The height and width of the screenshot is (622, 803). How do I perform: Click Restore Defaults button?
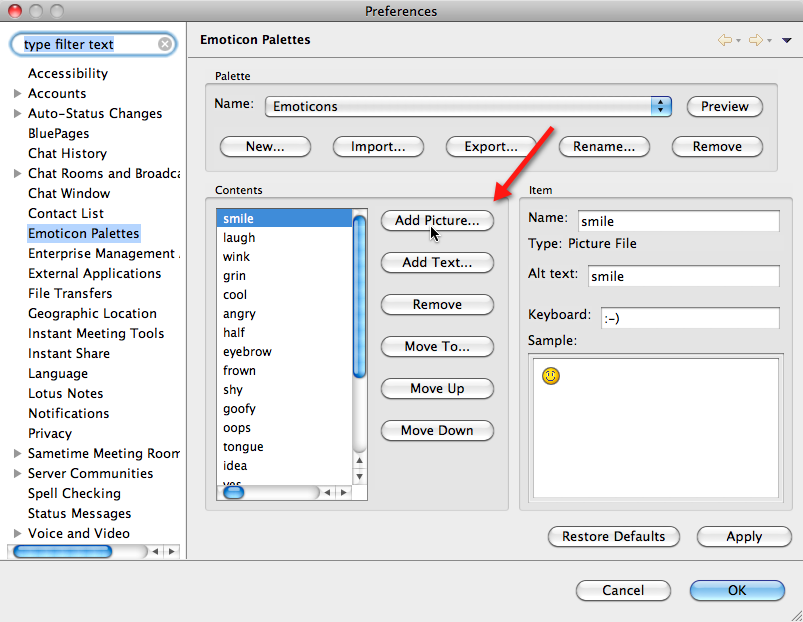(614, 537)
